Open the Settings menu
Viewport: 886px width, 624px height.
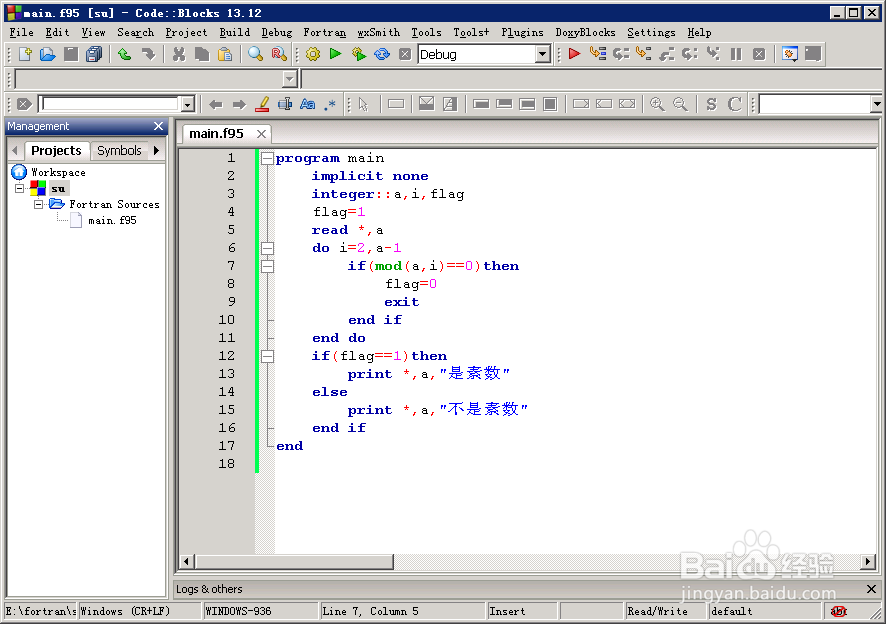(x=651, y=33)
